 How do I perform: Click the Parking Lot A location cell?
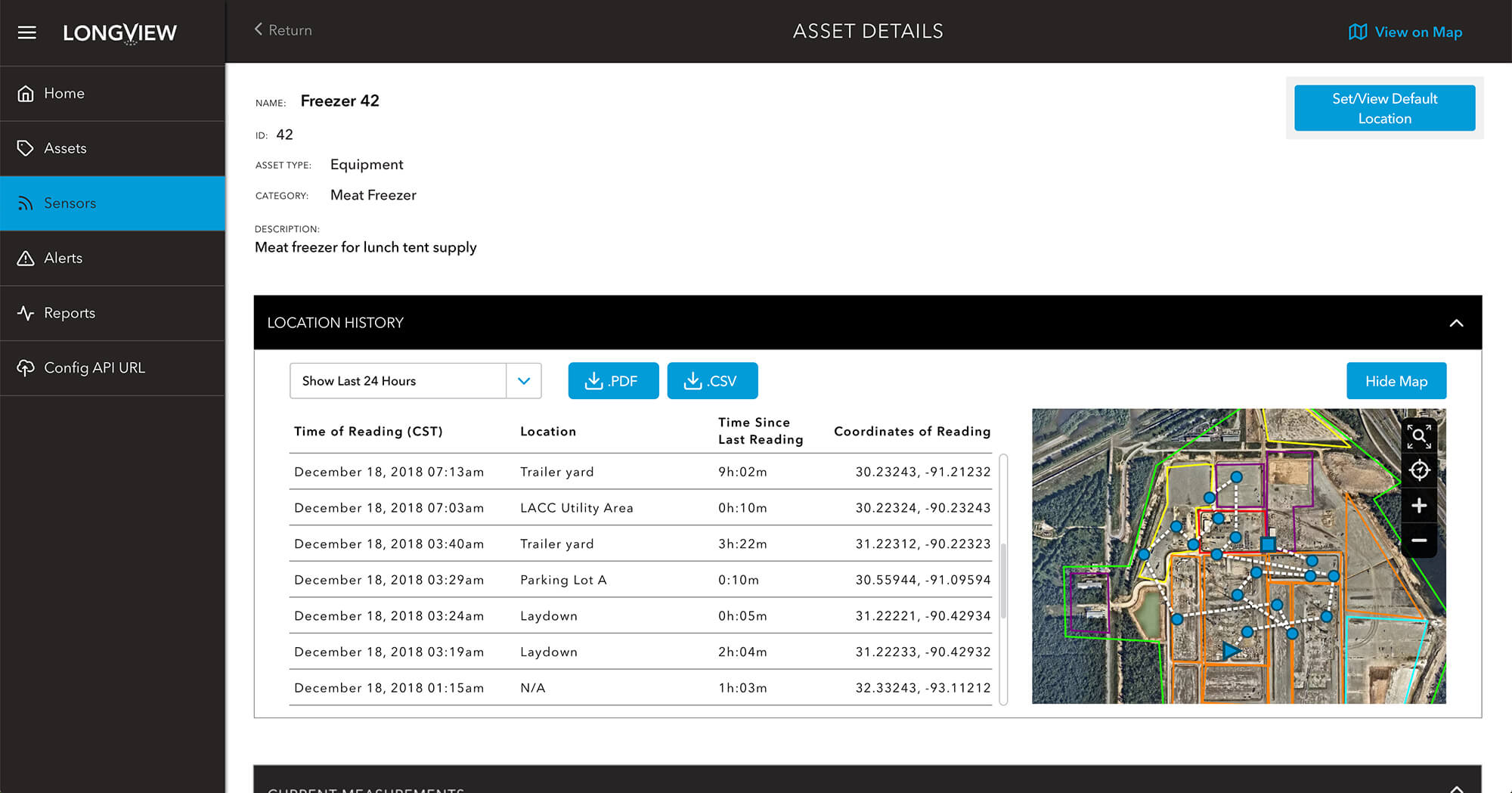(563, 580)
